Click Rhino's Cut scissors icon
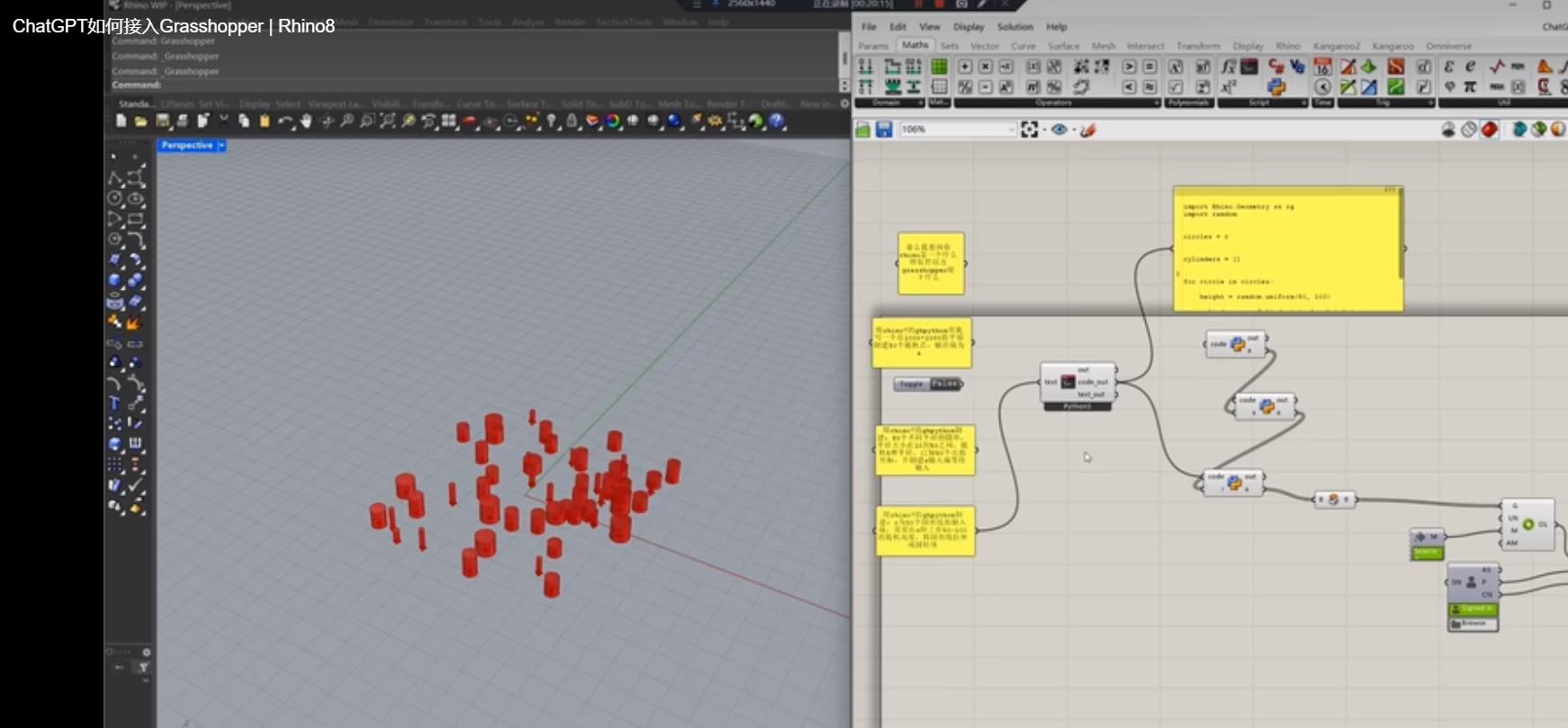 click(x=224, y=121)
